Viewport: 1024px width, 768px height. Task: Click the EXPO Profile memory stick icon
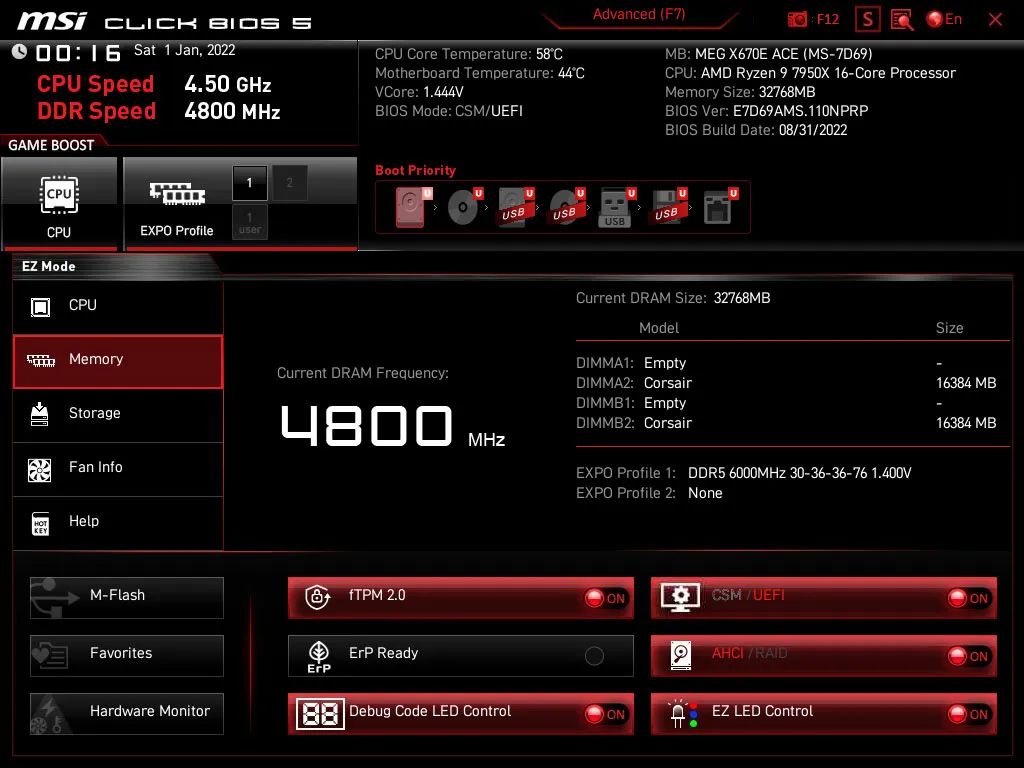177,193
